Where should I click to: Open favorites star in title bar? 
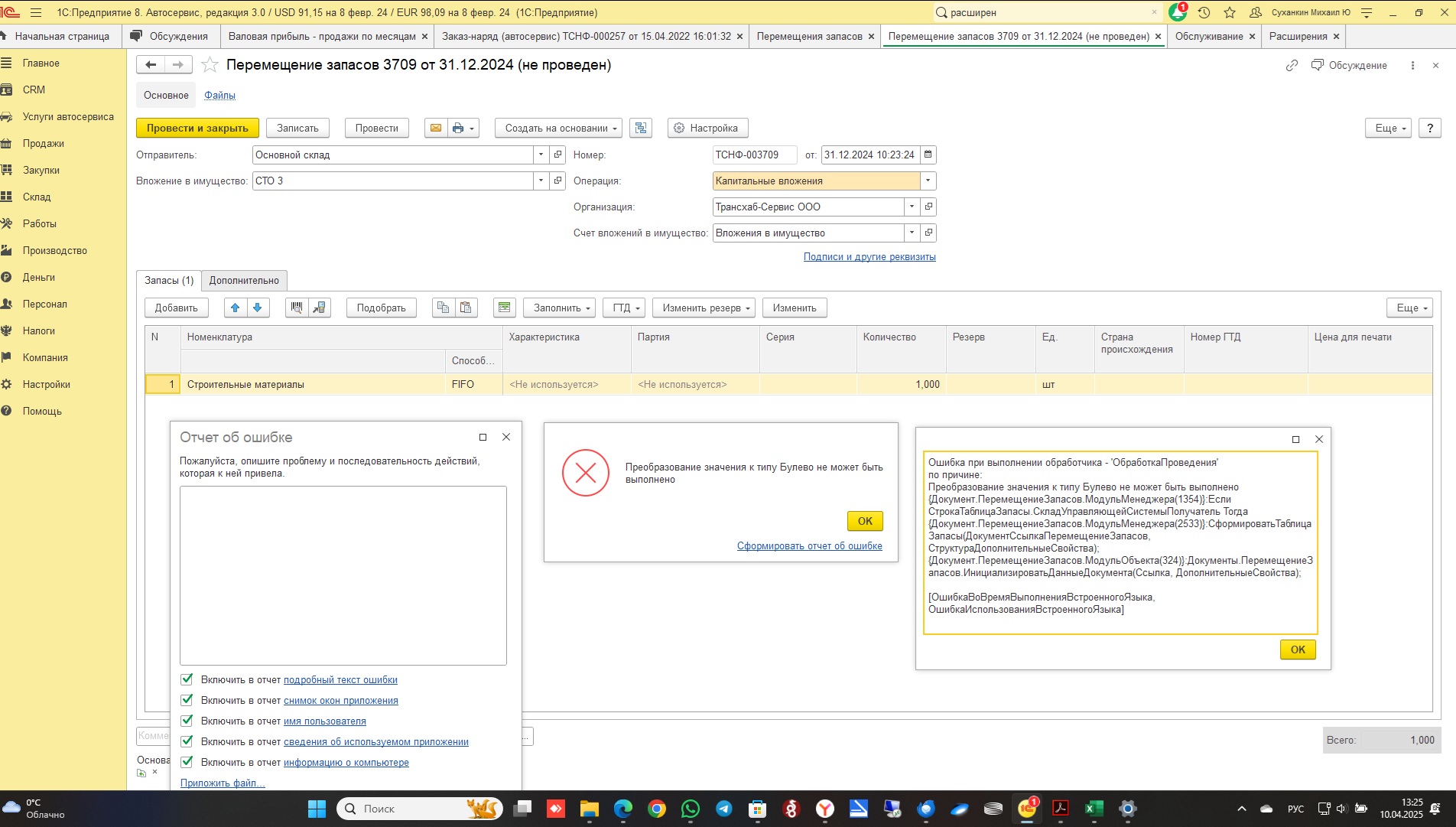coord(1230,12)
